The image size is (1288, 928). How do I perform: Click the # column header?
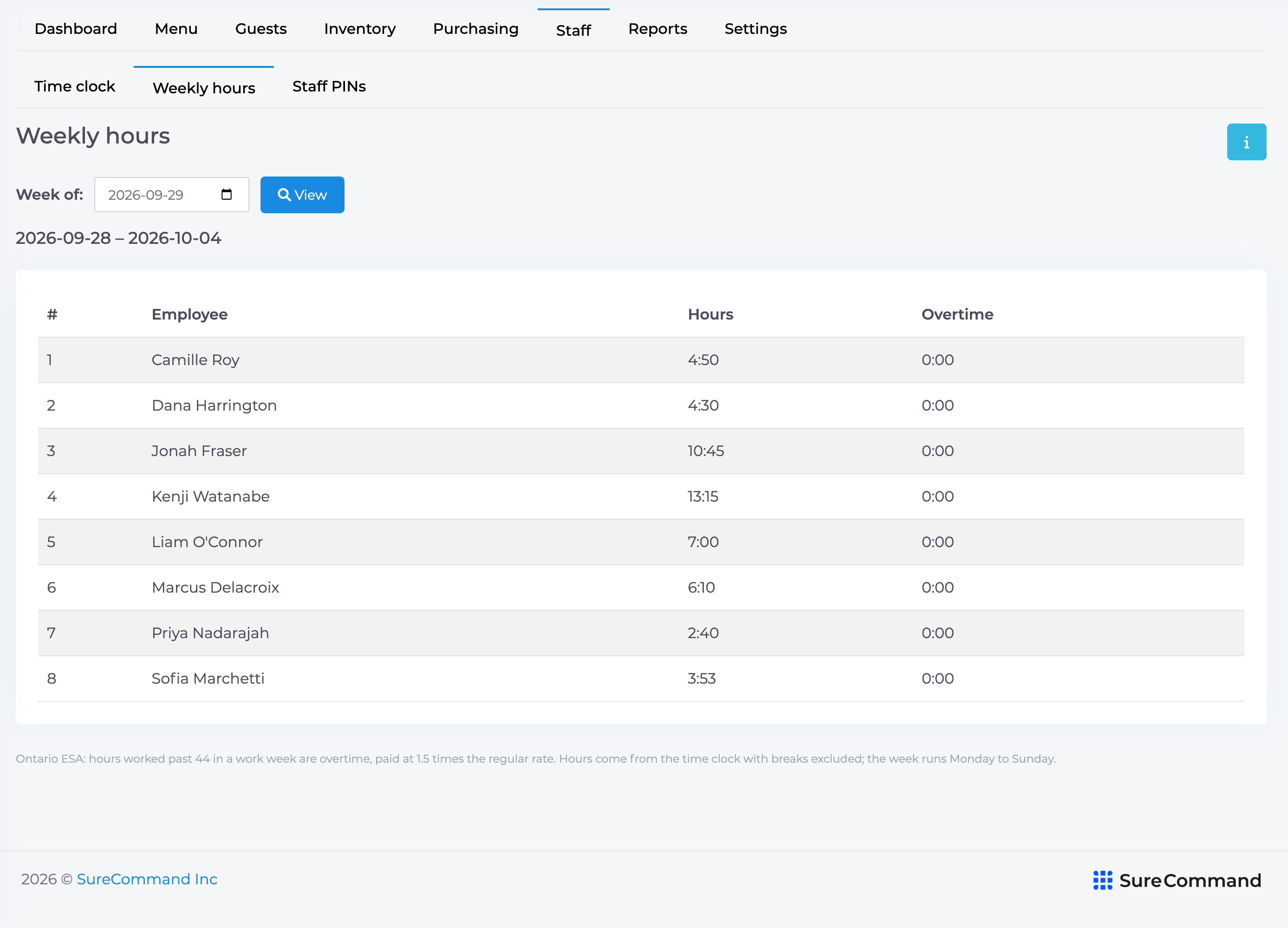click(x=52, y=314)
